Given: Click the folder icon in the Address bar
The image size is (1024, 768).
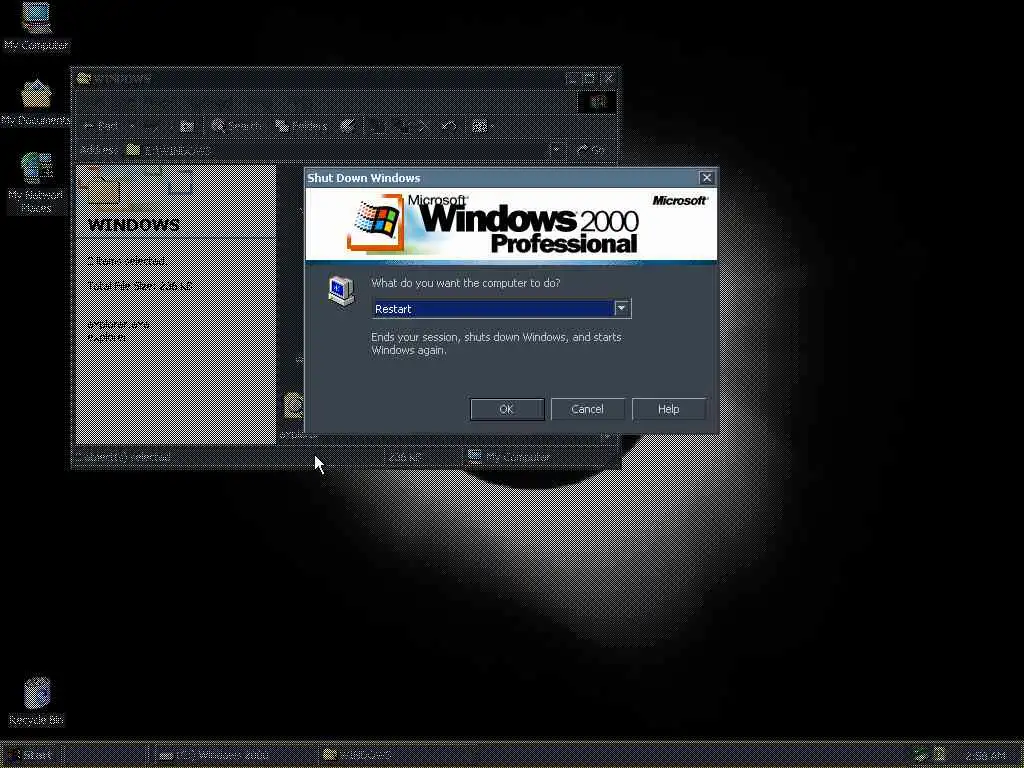Looking at the screenshot, I should click(133, 150).
